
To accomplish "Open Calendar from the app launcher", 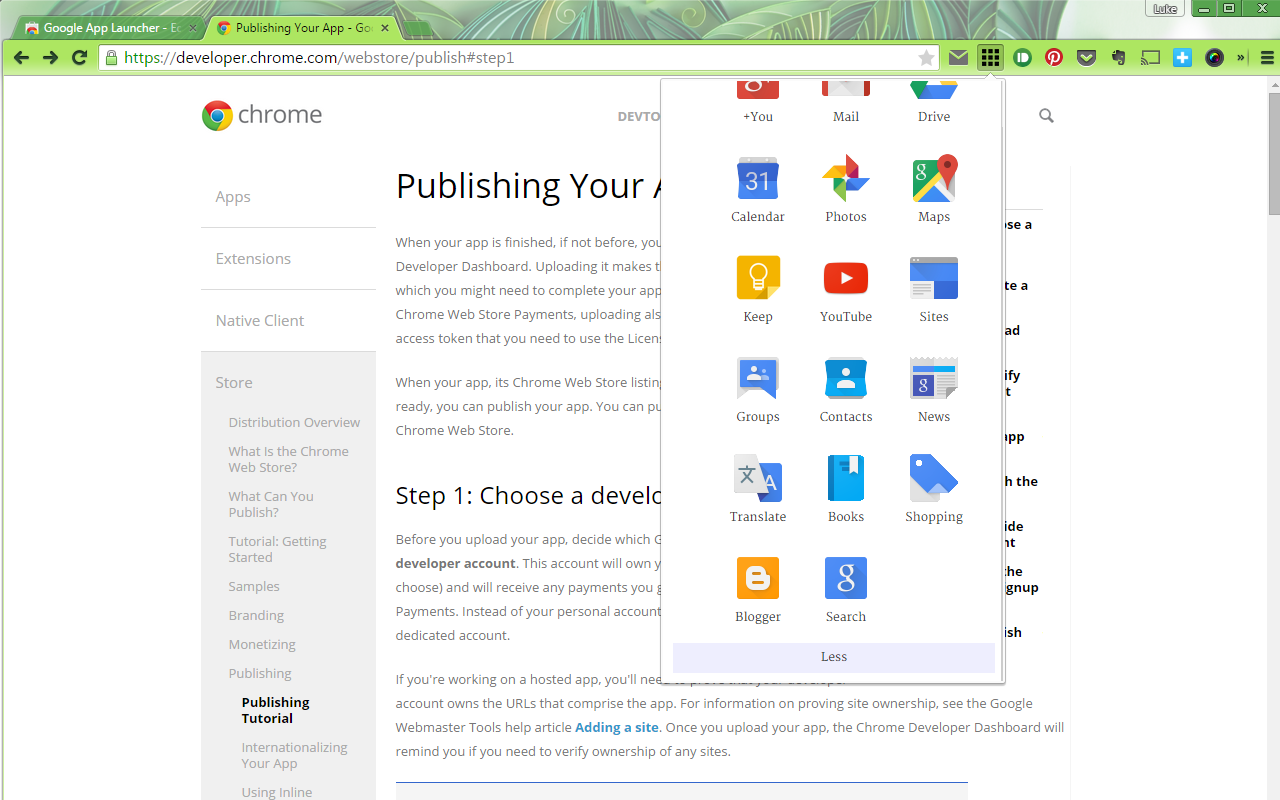I will click(x=758, y=190).
